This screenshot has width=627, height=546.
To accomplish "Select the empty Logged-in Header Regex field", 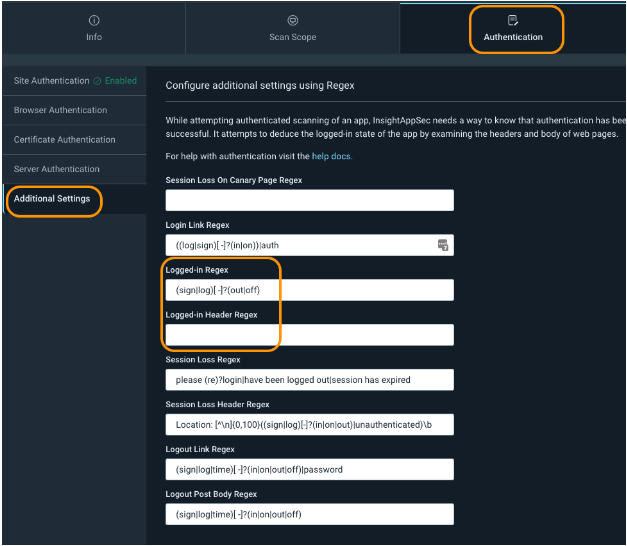I will click(x=309, y=335).
